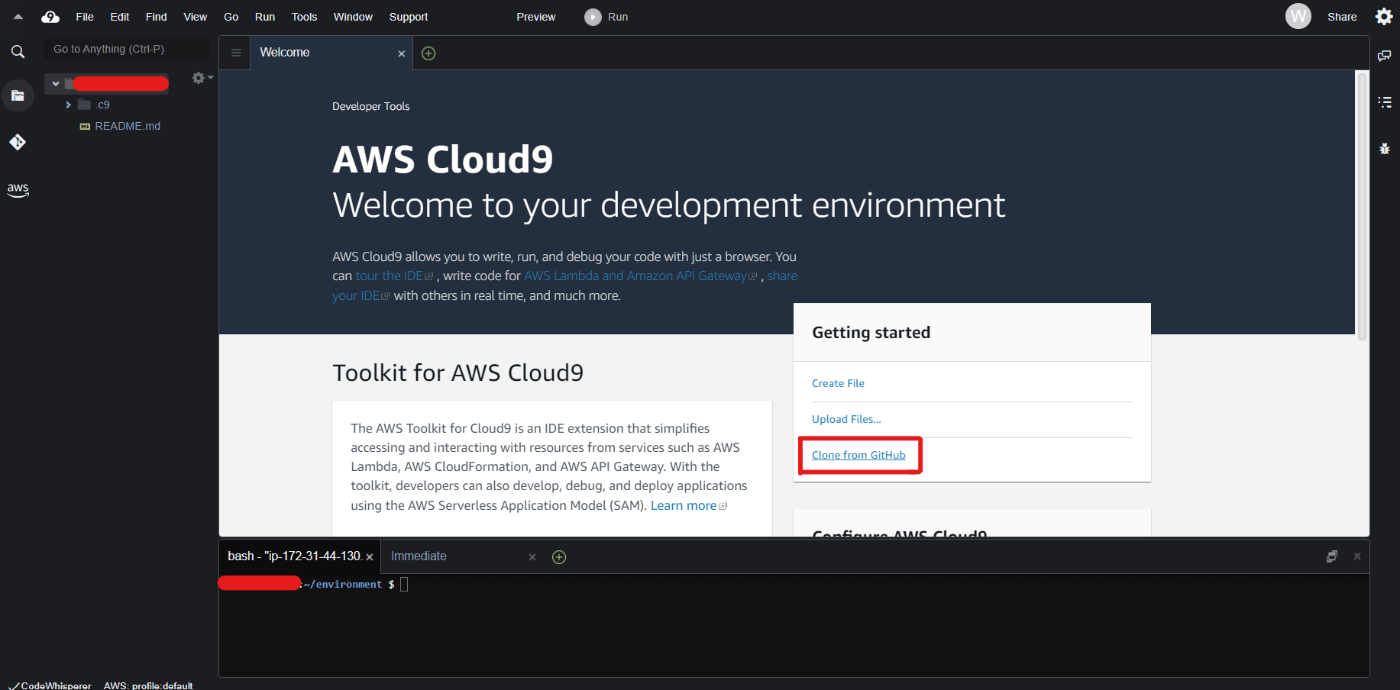This screenshot has height=690, width=1400.
Task: Click the terminal command prompt area
Action: point(794,626)
